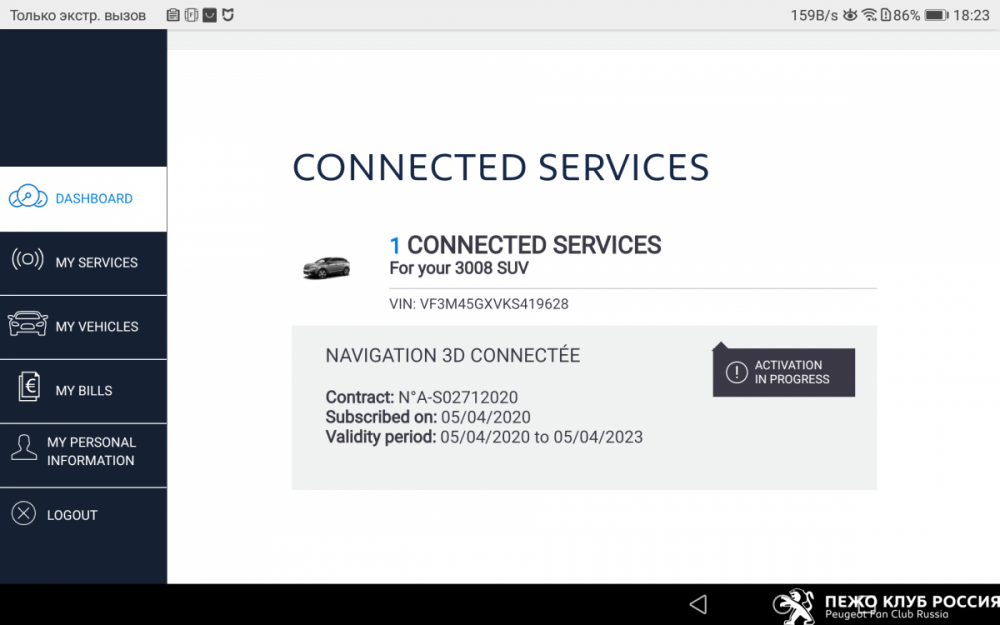Click the Logout circled-X icon
The image size is (1000, 625).
[x=25, y=514]
